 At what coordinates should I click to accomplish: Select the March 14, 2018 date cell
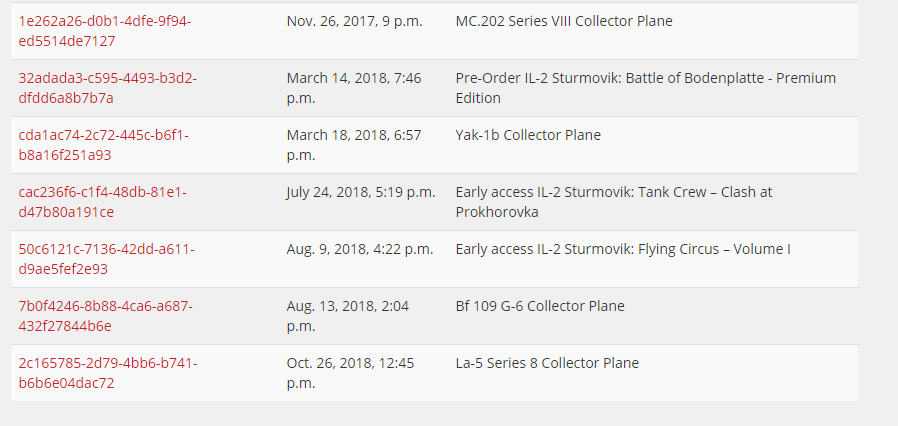point(353,88)
